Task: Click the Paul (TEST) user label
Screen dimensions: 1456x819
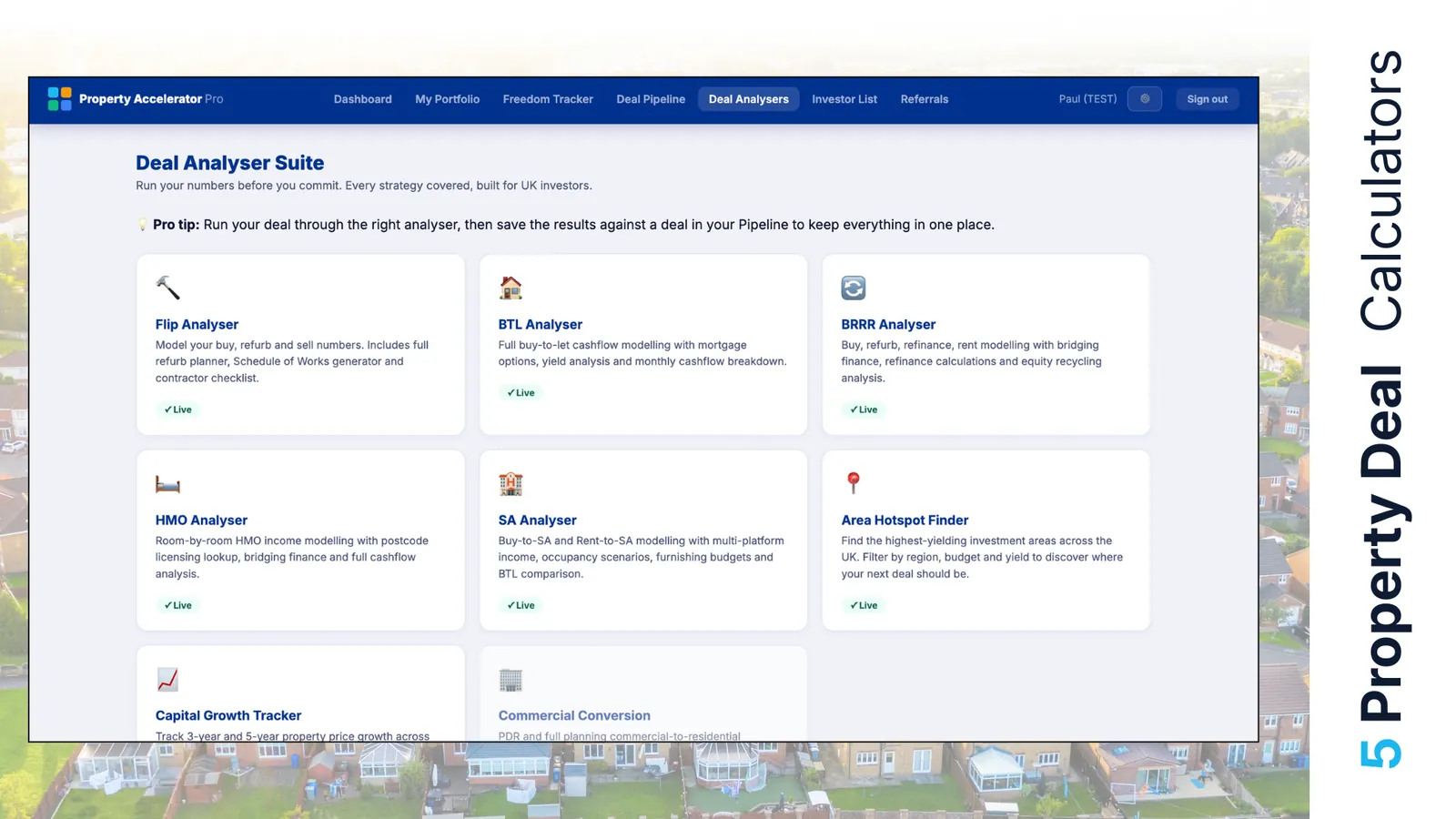Action: pyautogui.click(x=1087, y=99)
